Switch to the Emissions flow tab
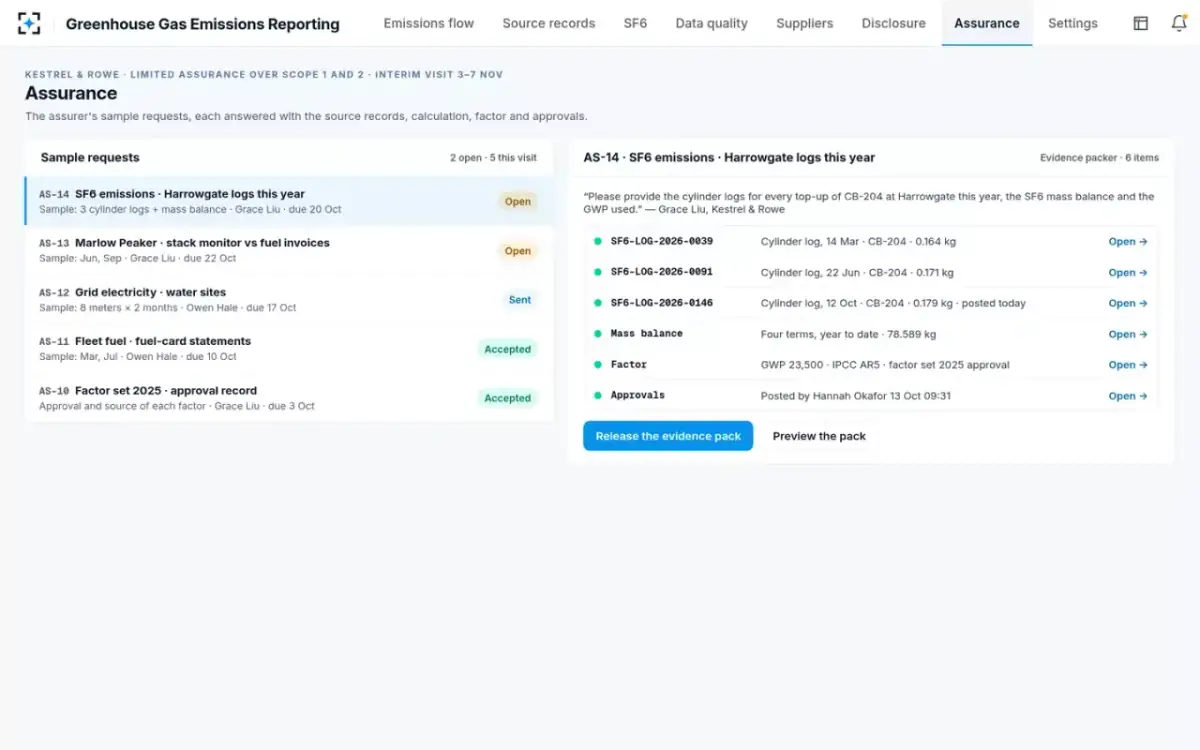Image resolution: width=1200 pixels, height=750 pixels. click(x=429, y=23)
